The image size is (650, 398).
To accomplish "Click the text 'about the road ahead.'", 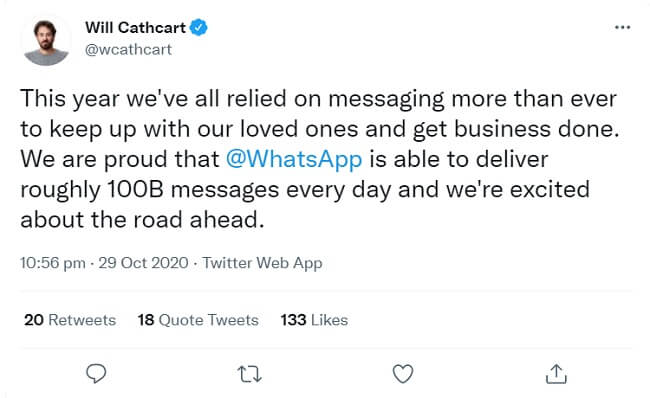I will [142, 220].
